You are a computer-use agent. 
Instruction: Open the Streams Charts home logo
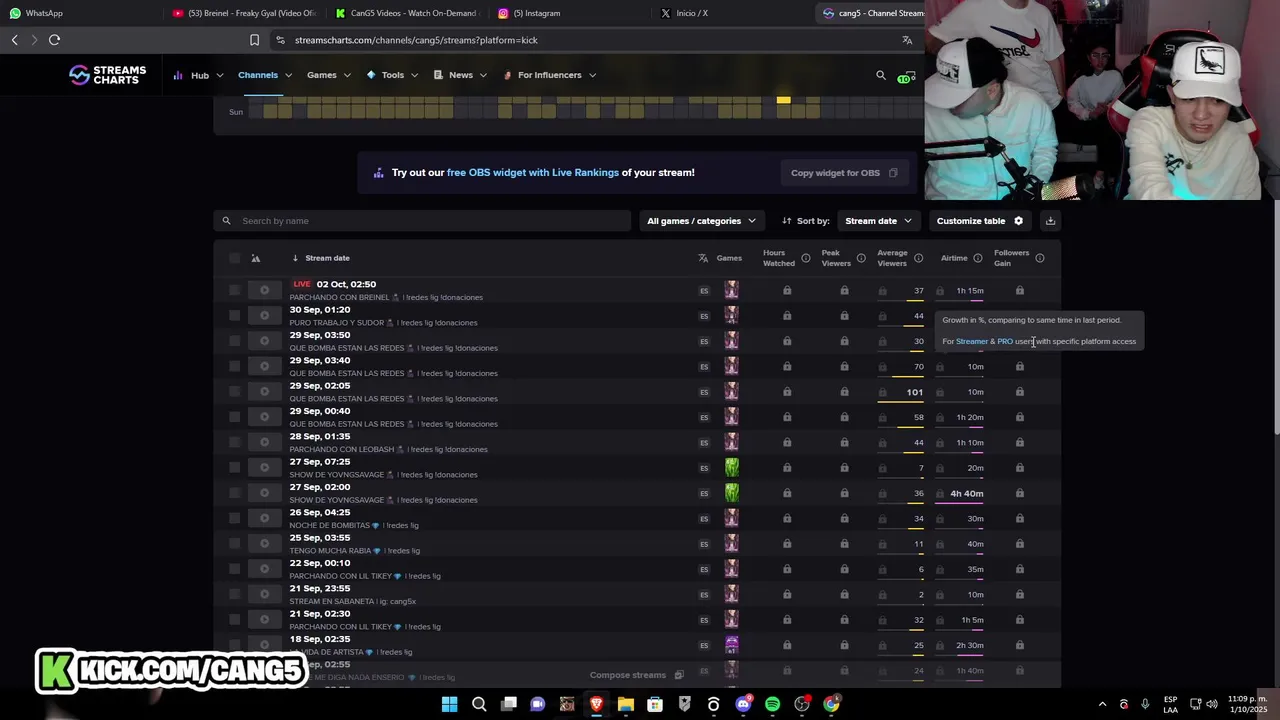107,75
